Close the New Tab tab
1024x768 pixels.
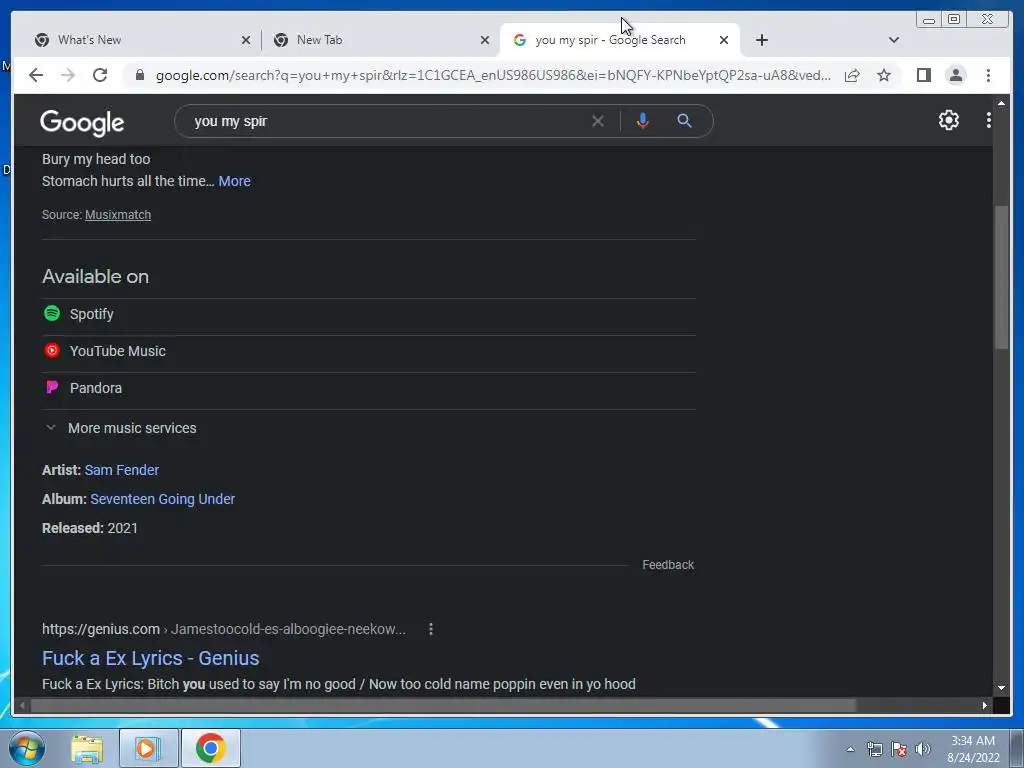click(x=485, y=40)
